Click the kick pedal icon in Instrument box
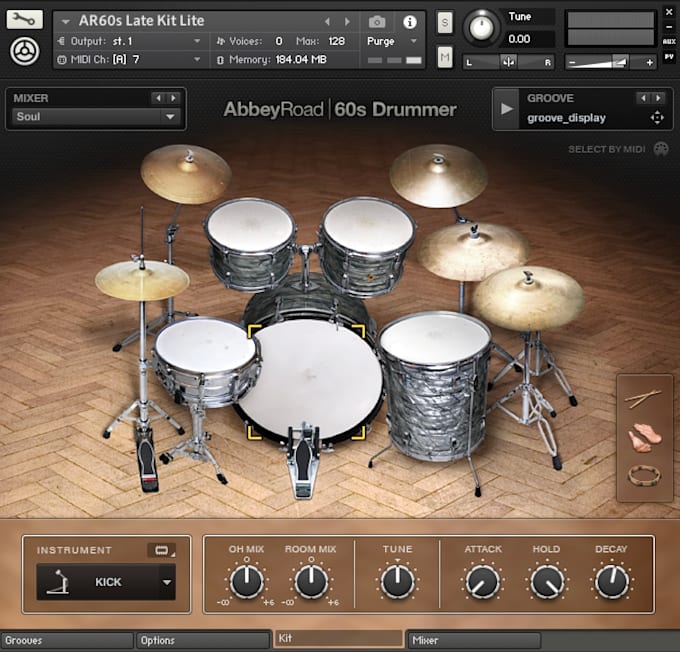 coord(59,582)
